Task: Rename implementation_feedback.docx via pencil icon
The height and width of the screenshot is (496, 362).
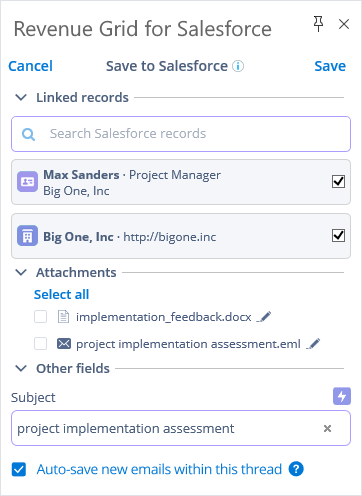Action: tap(264, 317)
